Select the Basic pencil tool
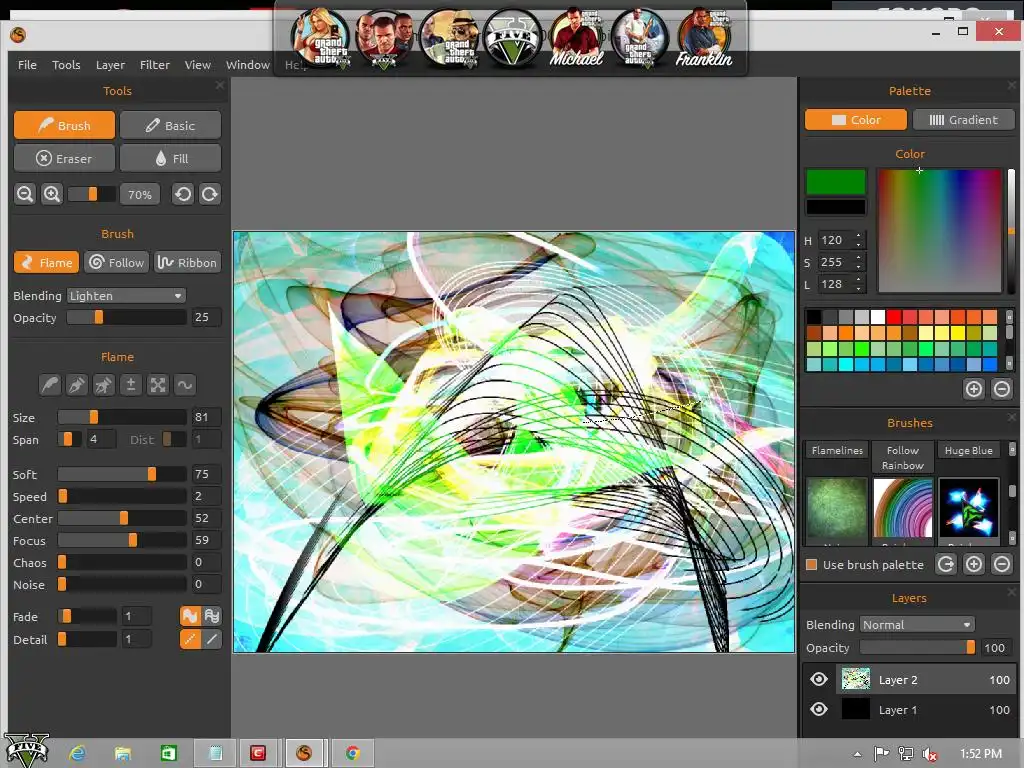 (x=170, y=125)
